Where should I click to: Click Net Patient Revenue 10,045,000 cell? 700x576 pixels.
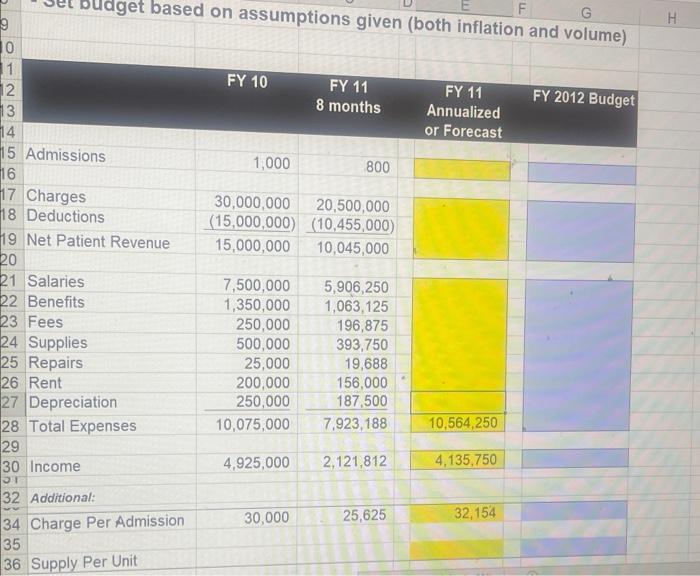pos(353,248)
